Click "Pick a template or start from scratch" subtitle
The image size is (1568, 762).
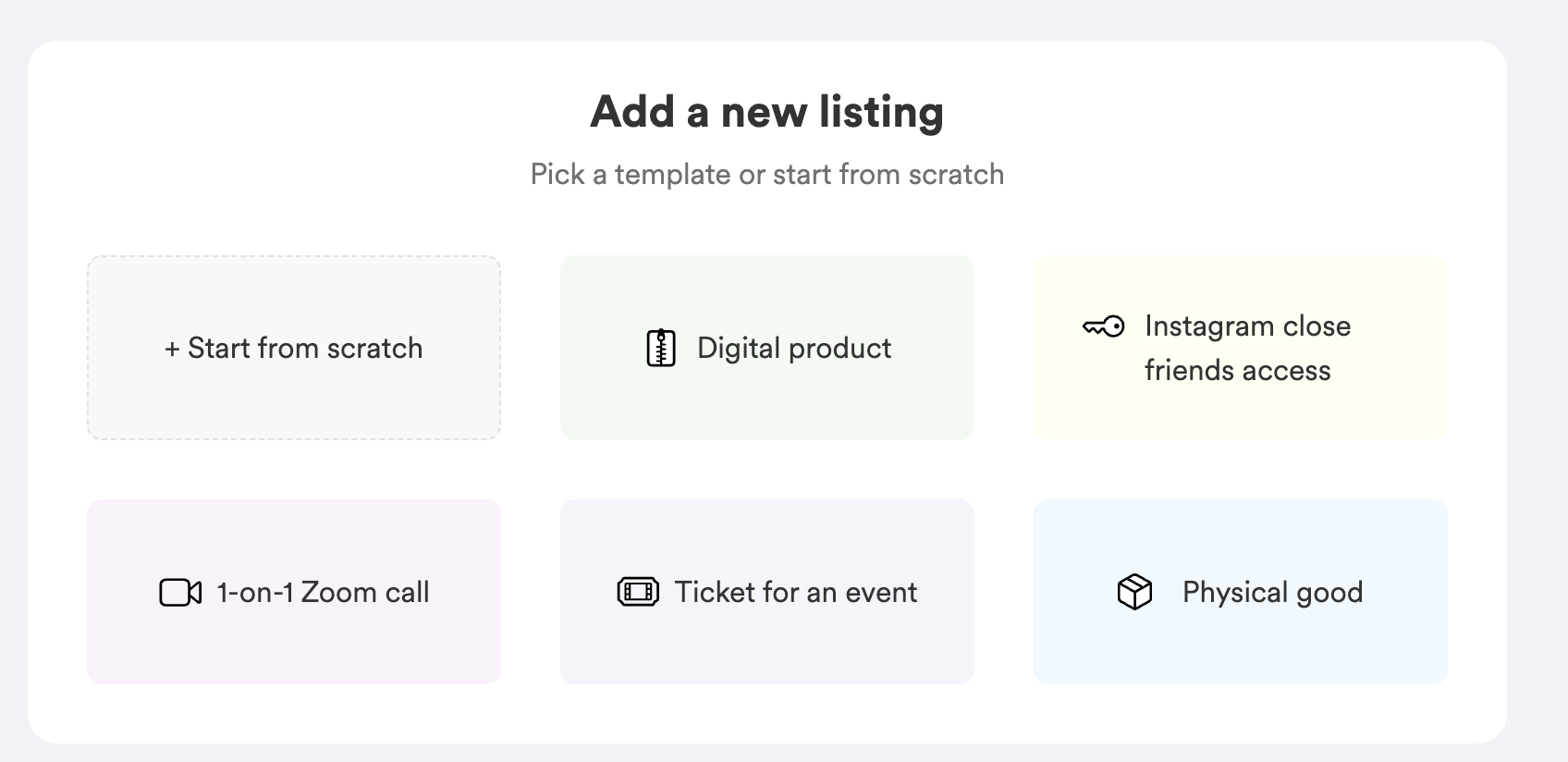pos(766,175)
